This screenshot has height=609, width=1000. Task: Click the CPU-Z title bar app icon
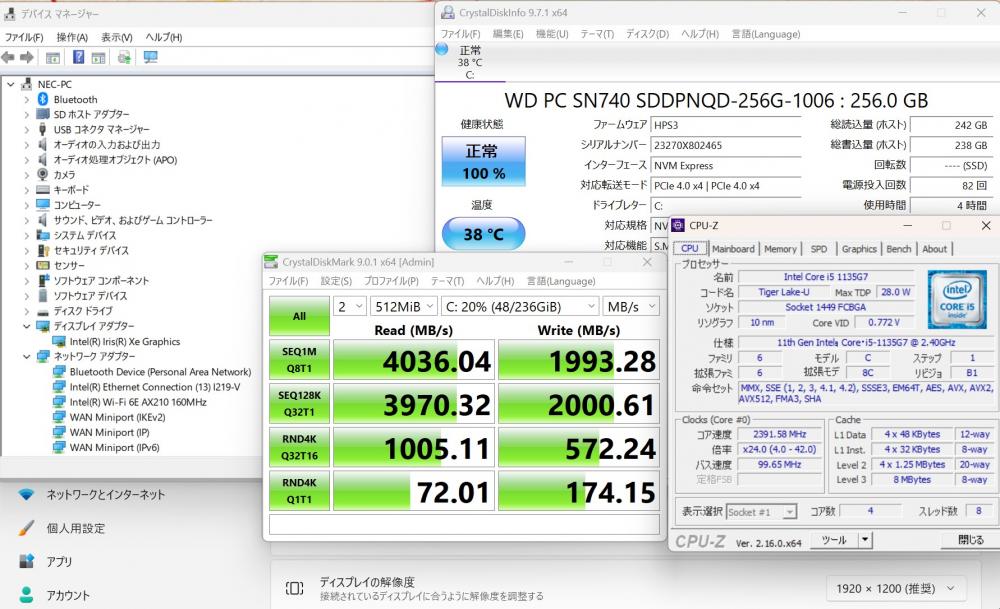coord(678,225)
